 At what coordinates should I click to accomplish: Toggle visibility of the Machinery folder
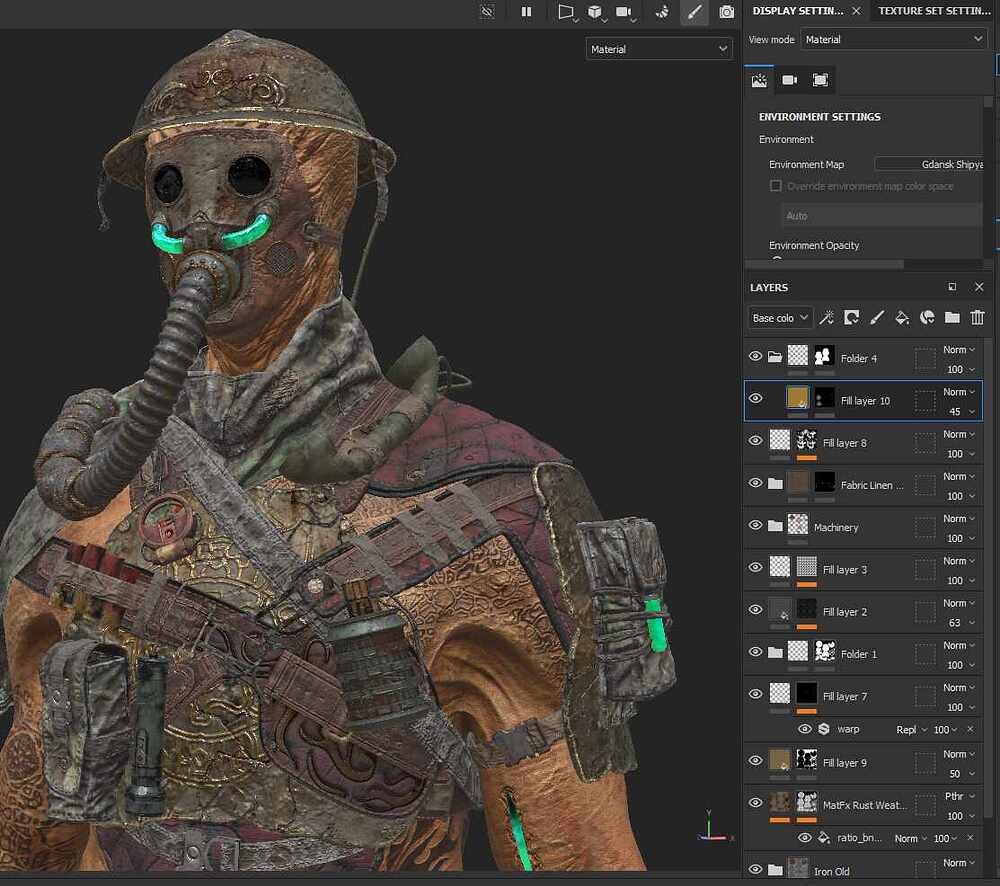(x=755, y=526)
